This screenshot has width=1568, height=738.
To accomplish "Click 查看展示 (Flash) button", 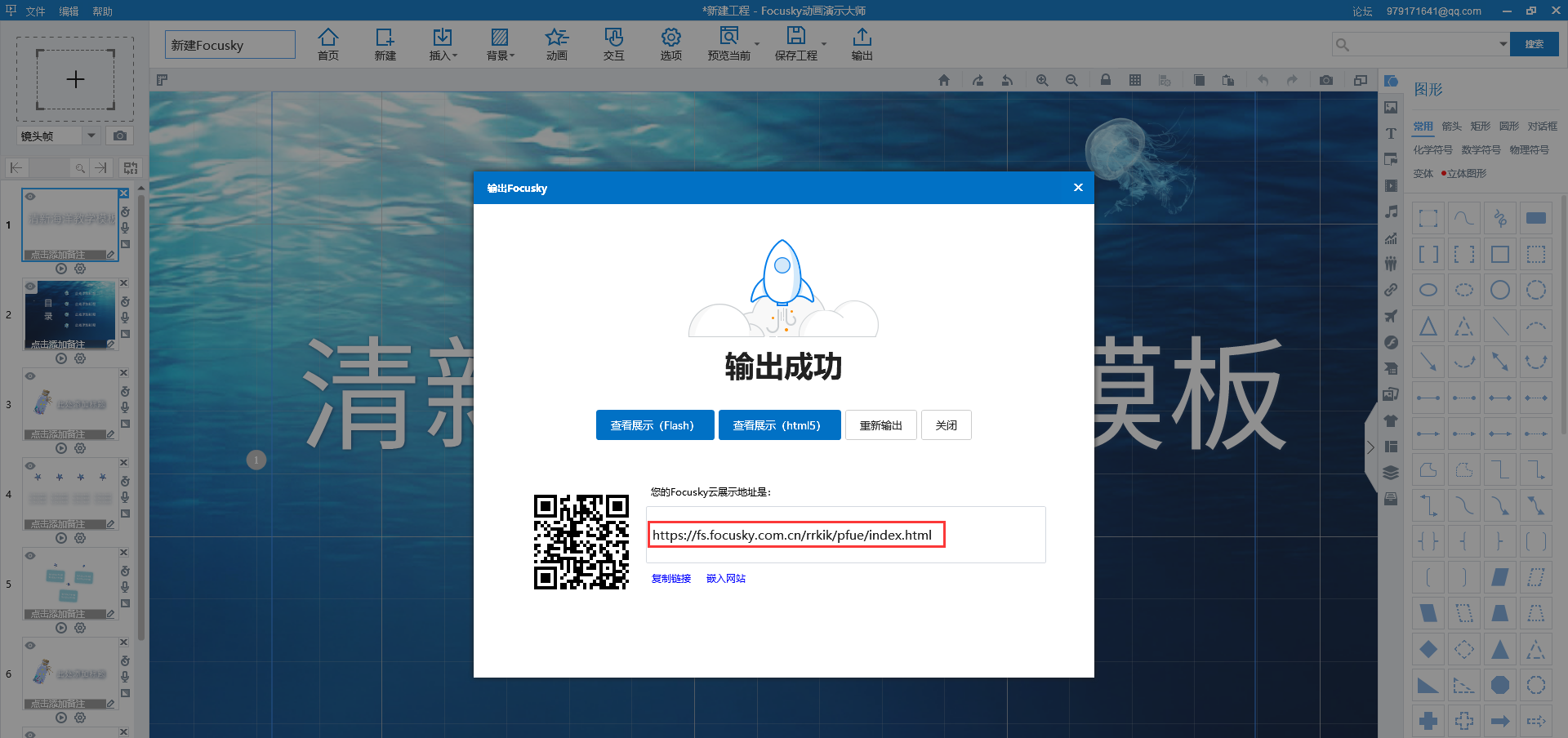I will 655,425.
